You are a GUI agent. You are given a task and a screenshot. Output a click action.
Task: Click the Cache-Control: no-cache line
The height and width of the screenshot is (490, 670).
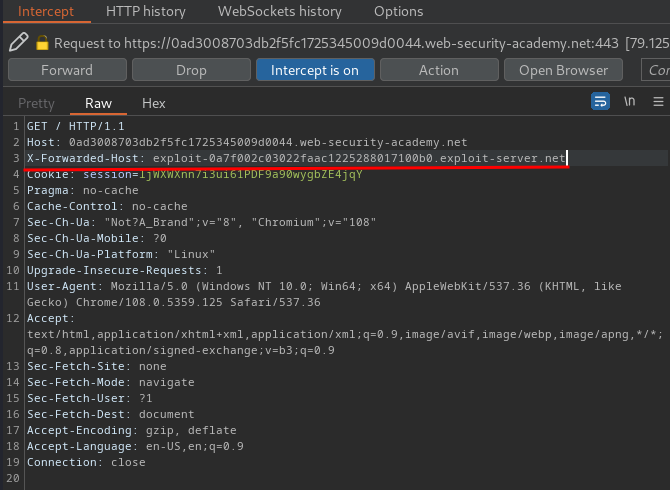pyautogui.click(x=107, y=206)
